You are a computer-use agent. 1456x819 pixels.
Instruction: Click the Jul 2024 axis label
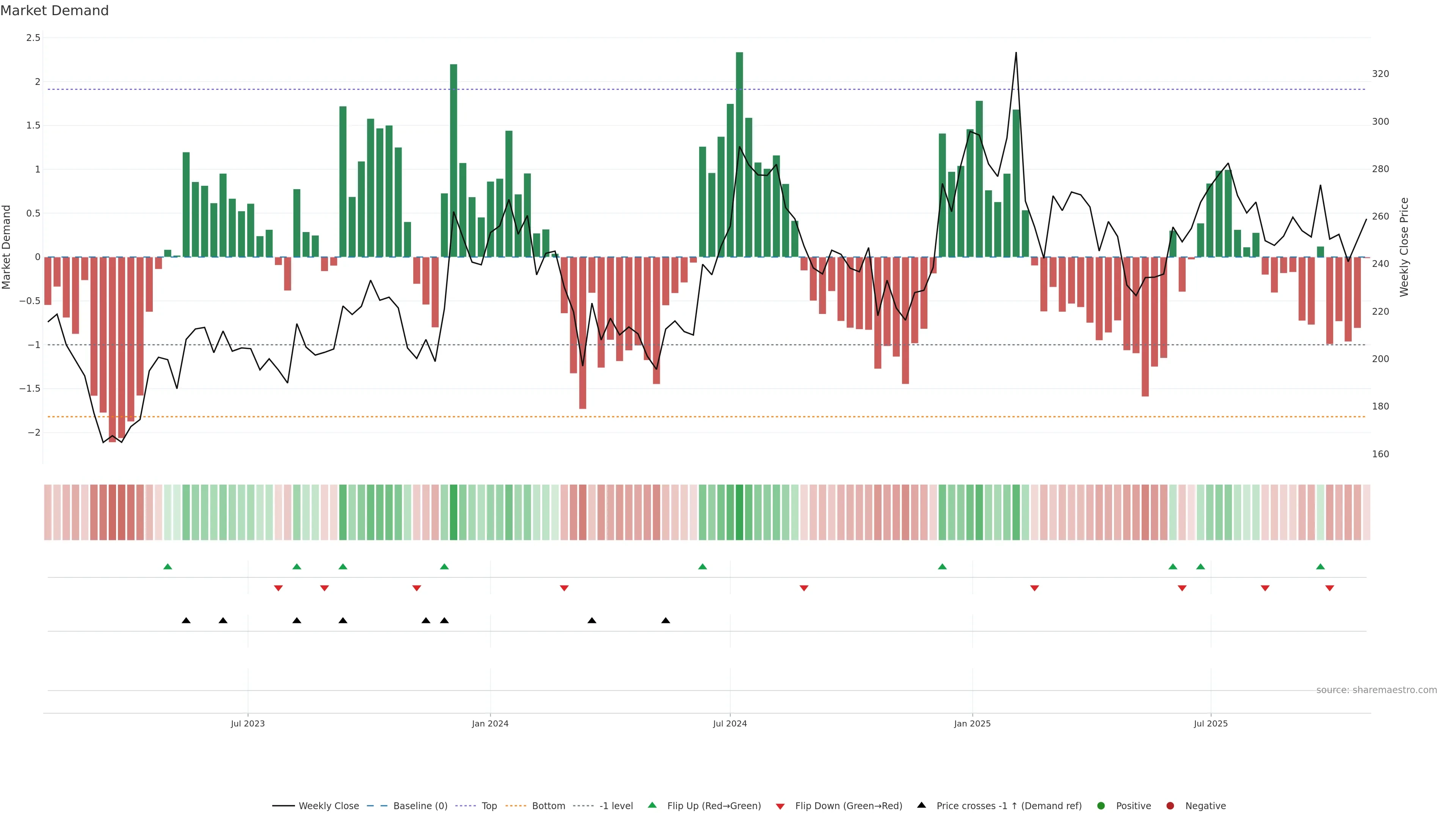pyautogui.click(x=730, y=724)
